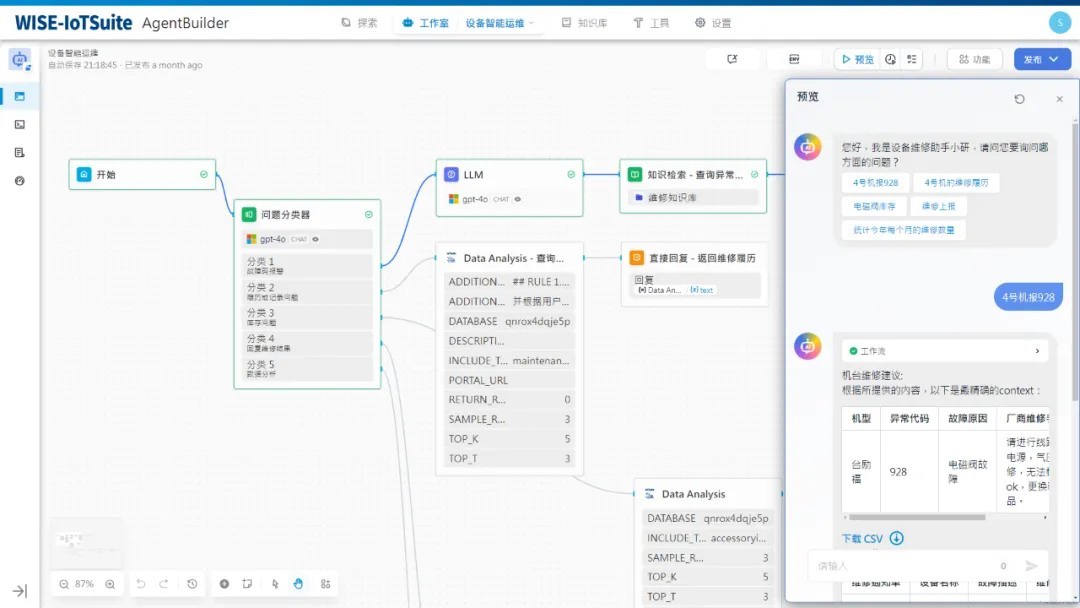Click the 维修上报 suggestion button

pyautogui.click(x=938, y=206)
